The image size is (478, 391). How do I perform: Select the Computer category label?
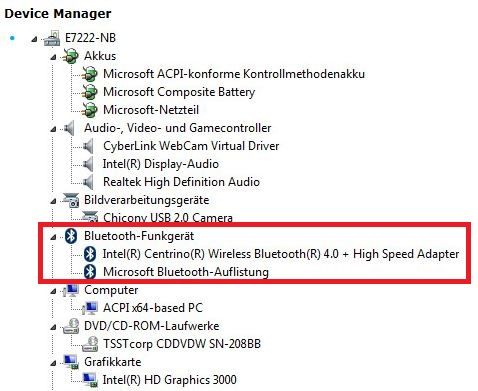click(x=111, y=290)
